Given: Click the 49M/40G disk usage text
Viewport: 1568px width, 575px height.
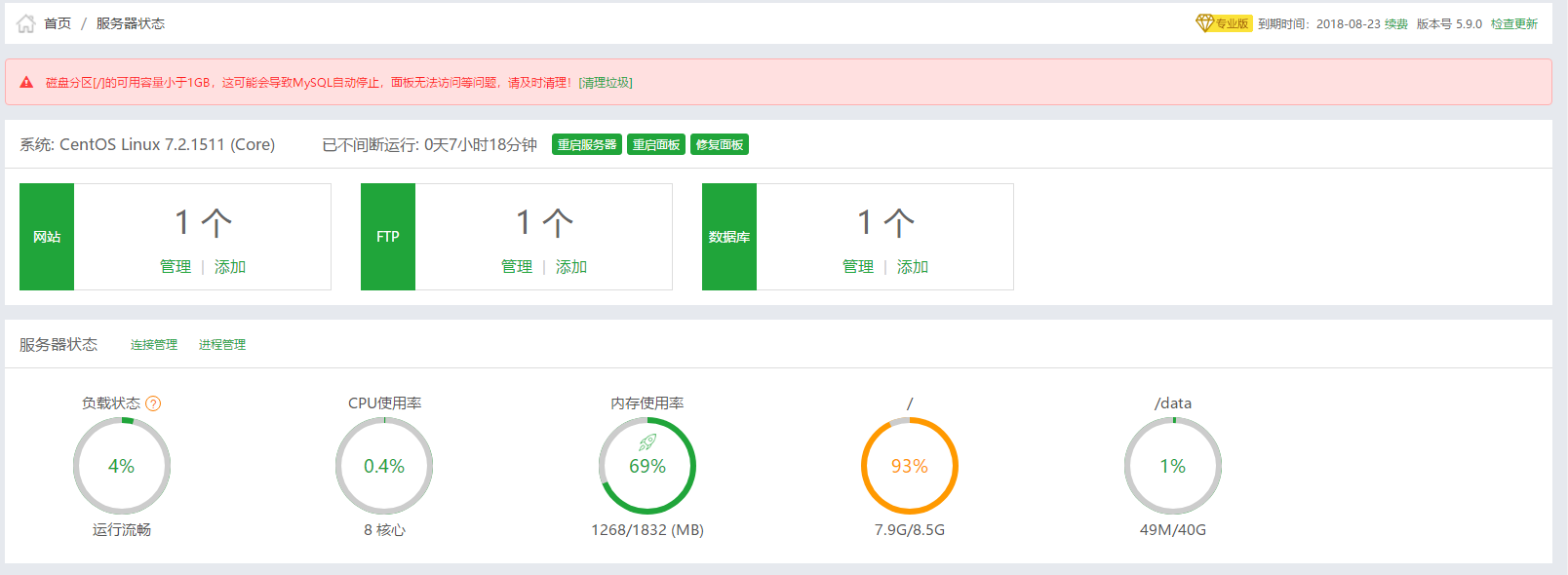Looking at the screenshot, I should click(x=1173, y=529).
